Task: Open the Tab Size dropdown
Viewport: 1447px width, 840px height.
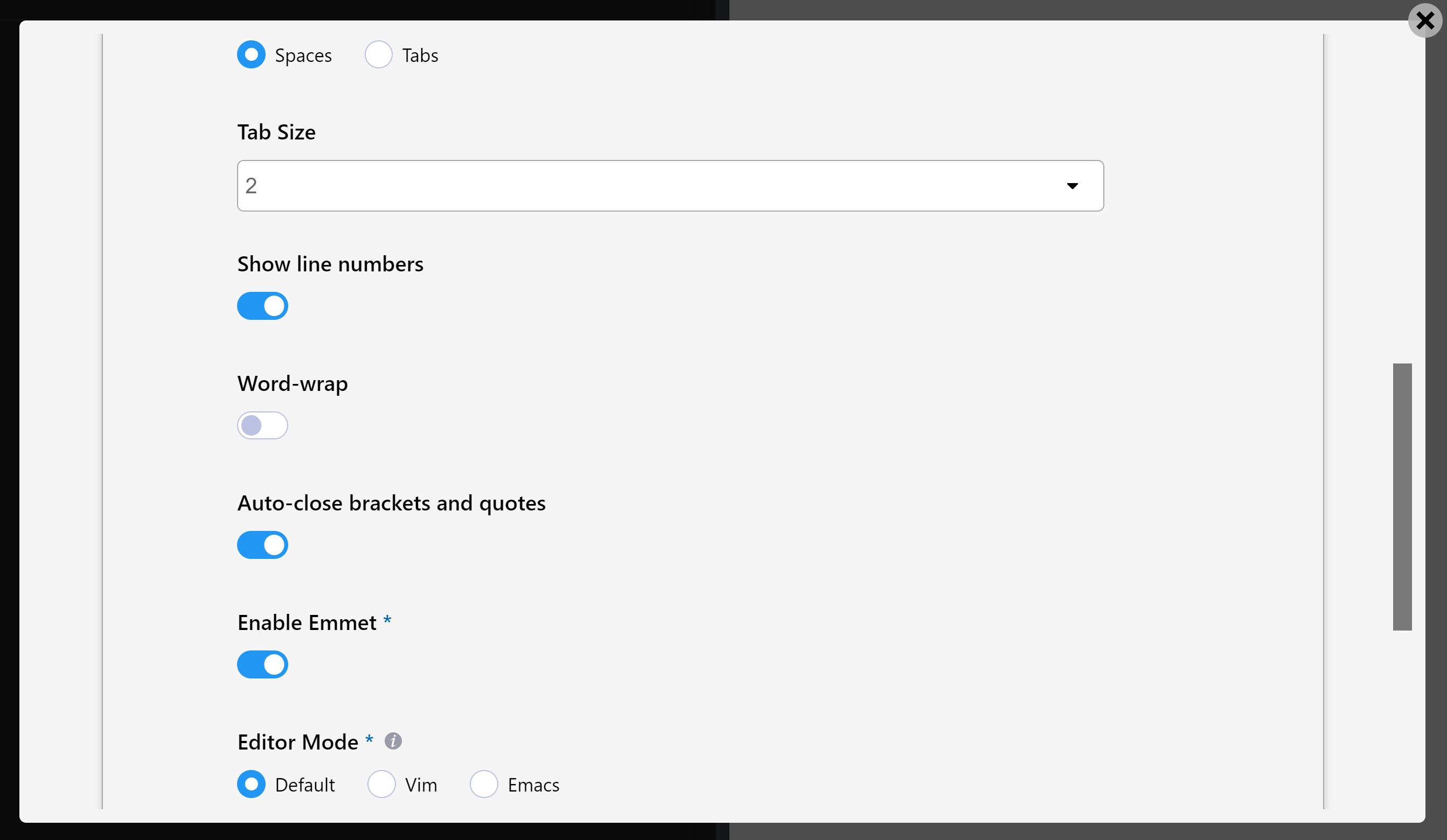Action: coord(670,185)
